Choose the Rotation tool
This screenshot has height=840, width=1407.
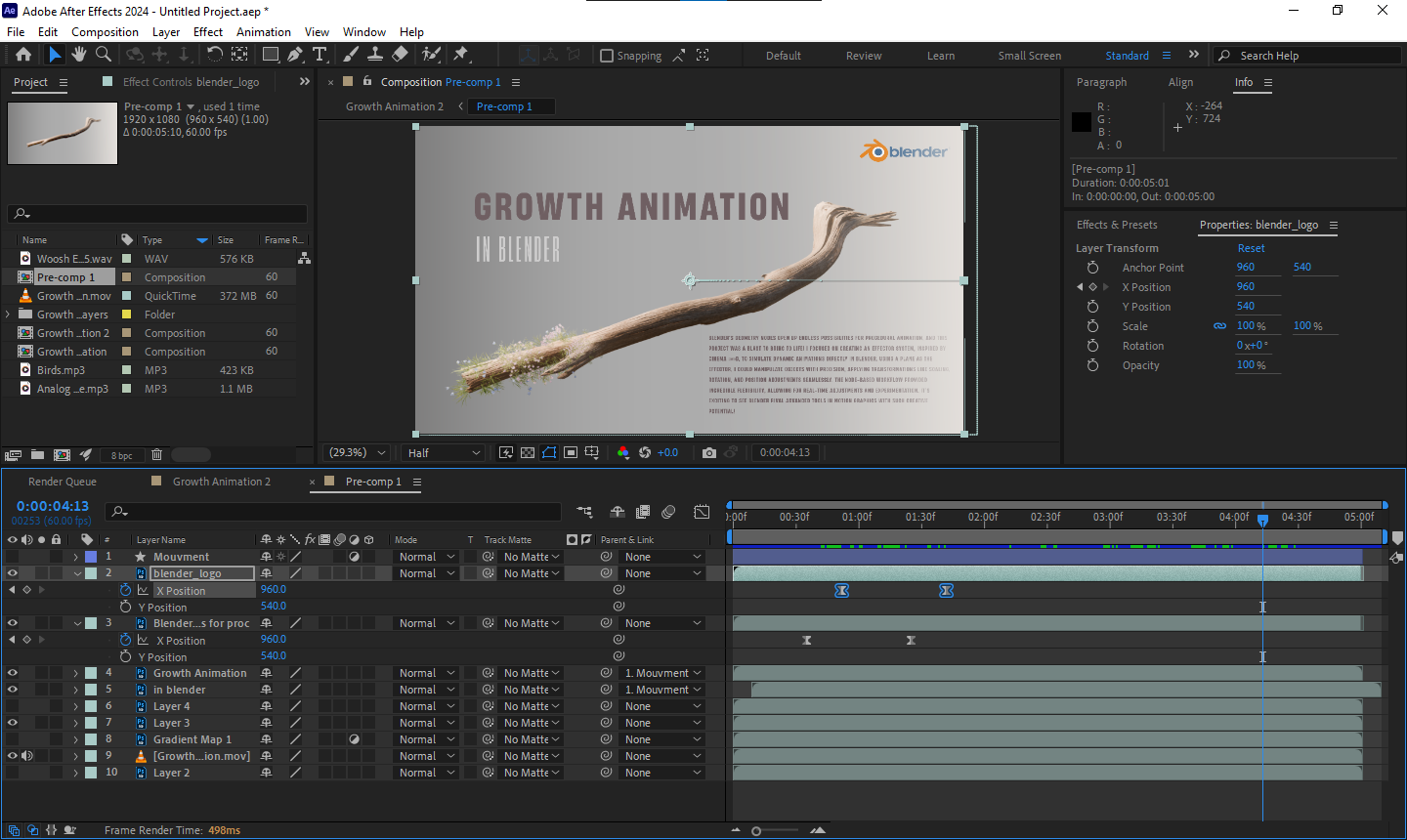click(214, 55)
